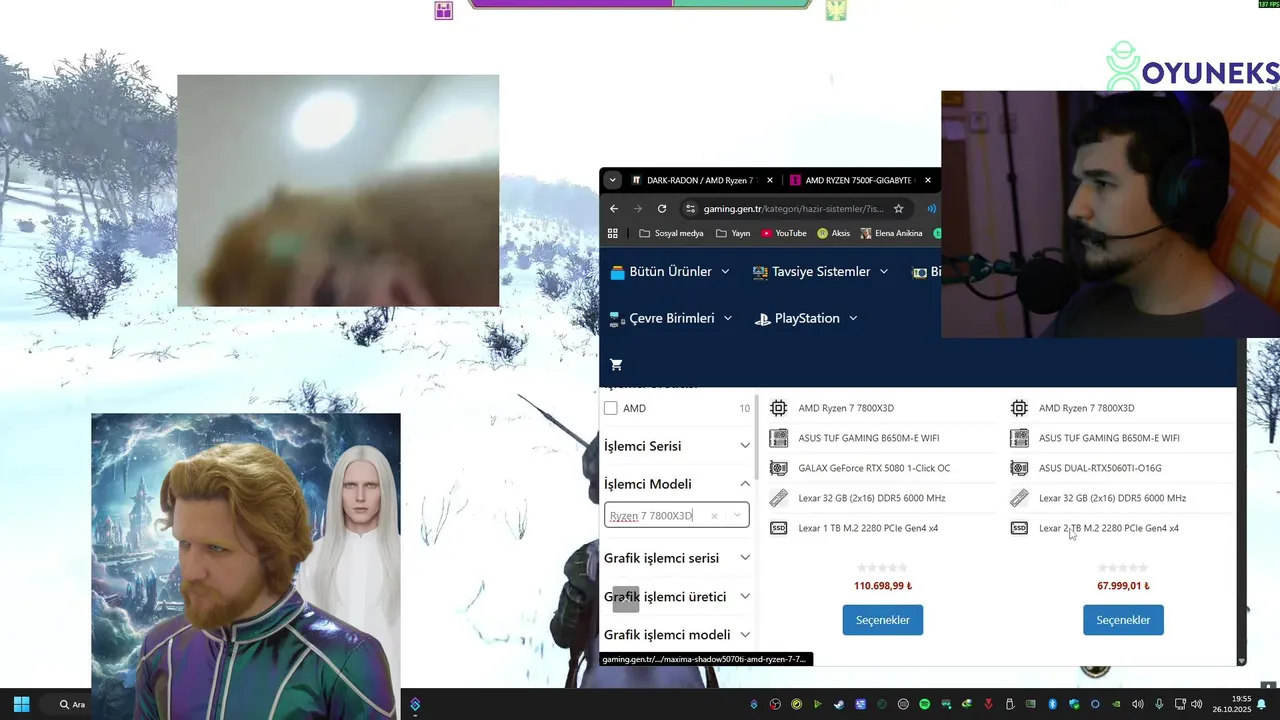Open the Sosyal medya bookmark folder
Screen dimensions: 1280x720
pos(671,233)
